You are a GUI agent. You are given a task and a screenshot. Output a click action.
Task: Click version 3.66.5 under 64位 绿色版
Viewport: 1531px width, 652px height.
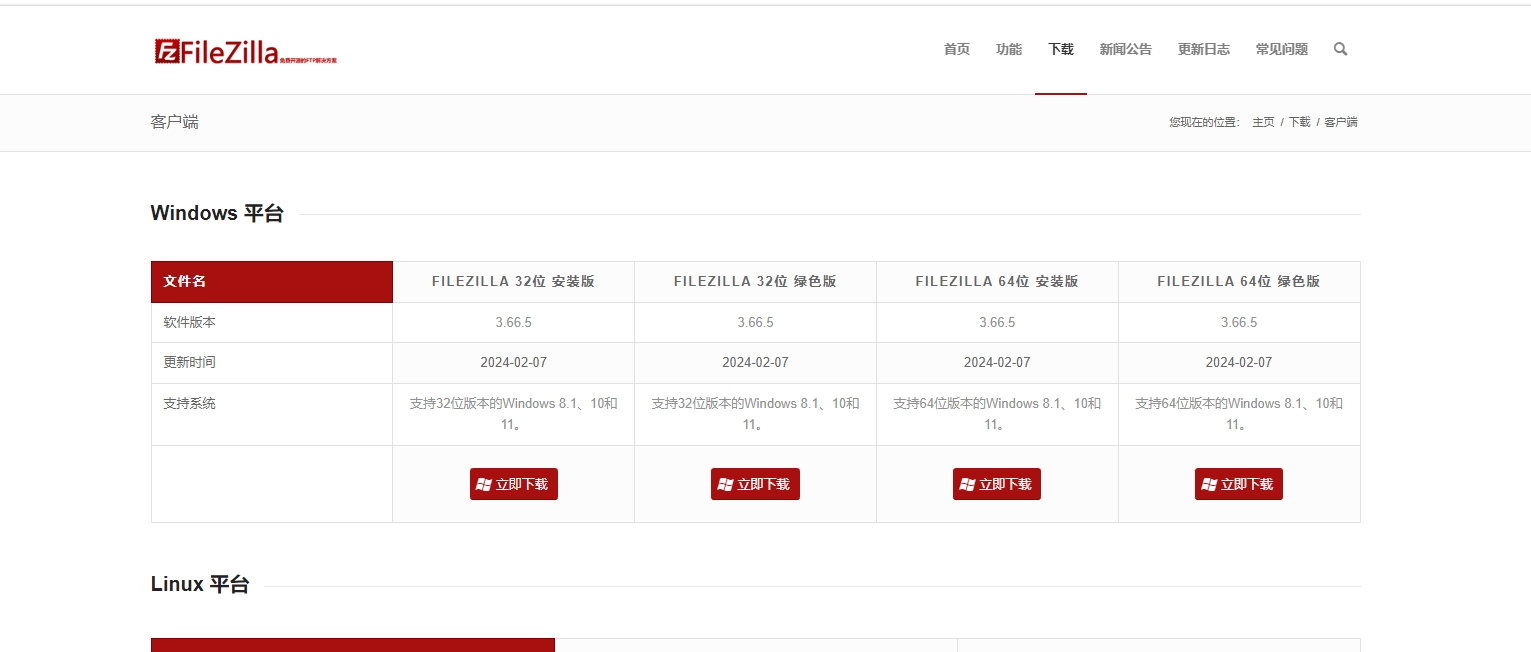point(1239,323)
